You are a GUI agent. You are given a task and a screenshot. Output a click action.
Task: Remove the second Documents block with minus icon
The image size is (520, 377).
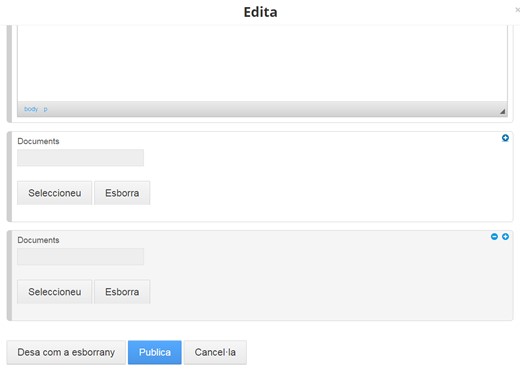coord(494,236)
